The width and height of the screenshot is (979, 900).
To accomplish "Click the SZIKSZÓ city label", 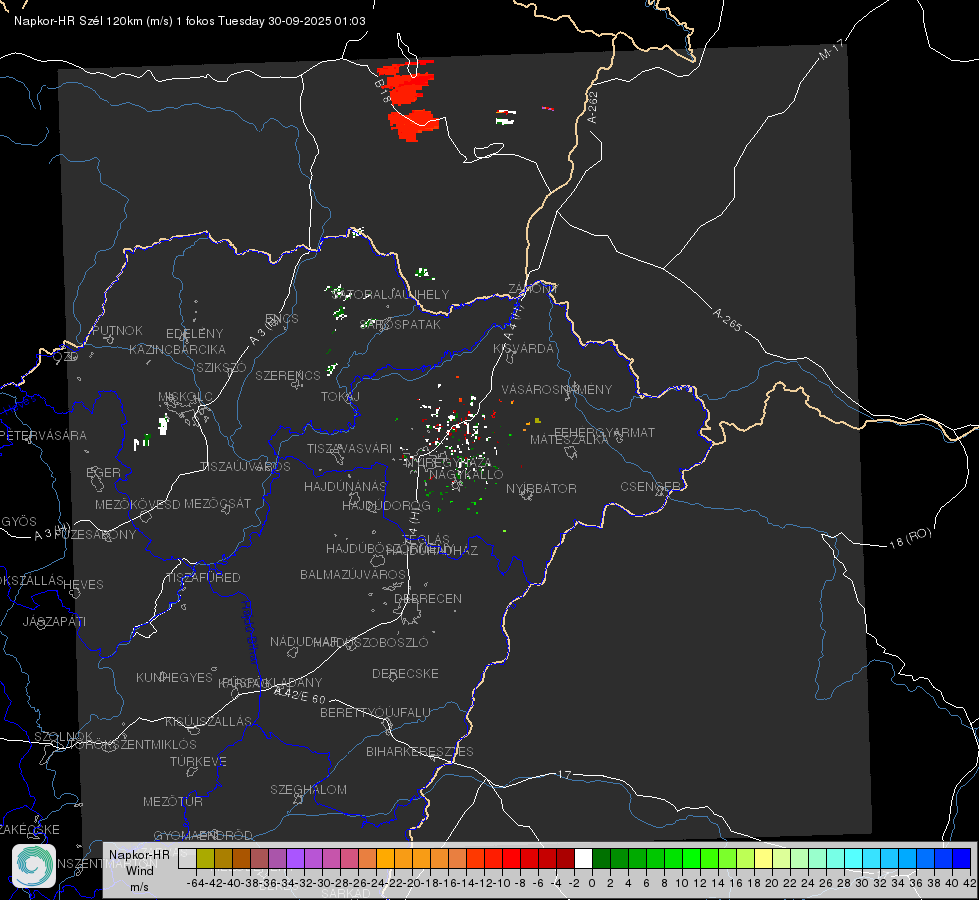I will [x=221, y=368].
